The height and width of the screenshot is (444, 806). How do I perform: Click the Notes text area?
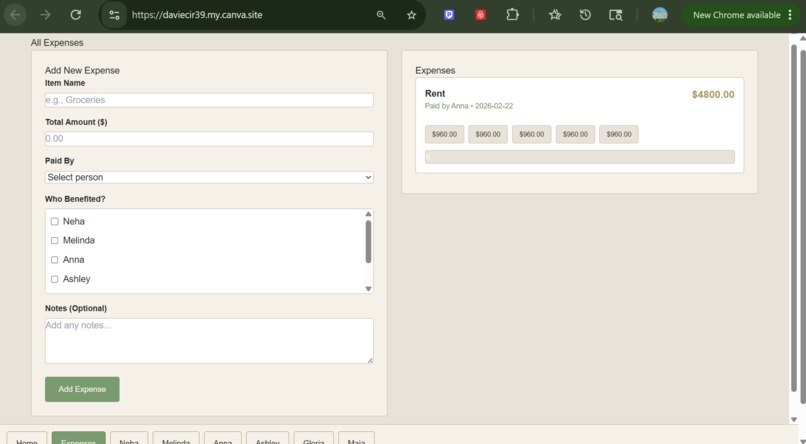[209, 341]
